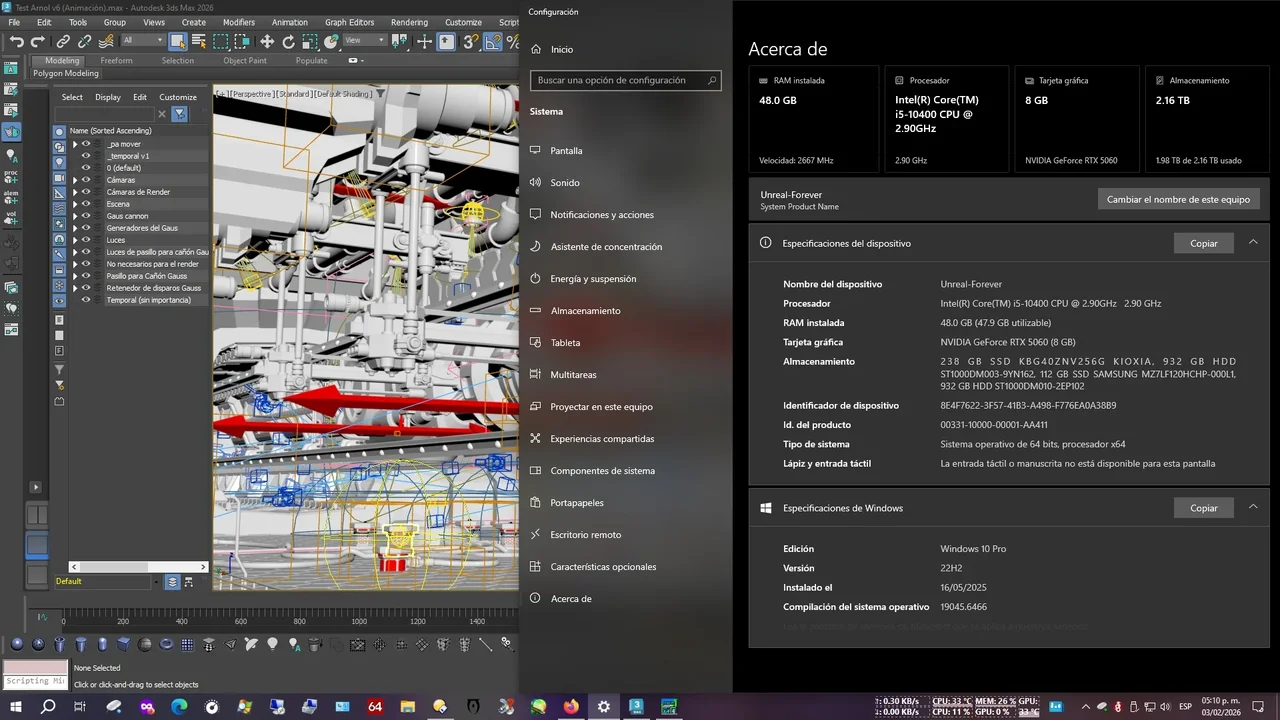Screen dimensions: 1280x720
Task: Click the Redo arrow in 3ds Max toolbar
Action: (x=38, y=41)
